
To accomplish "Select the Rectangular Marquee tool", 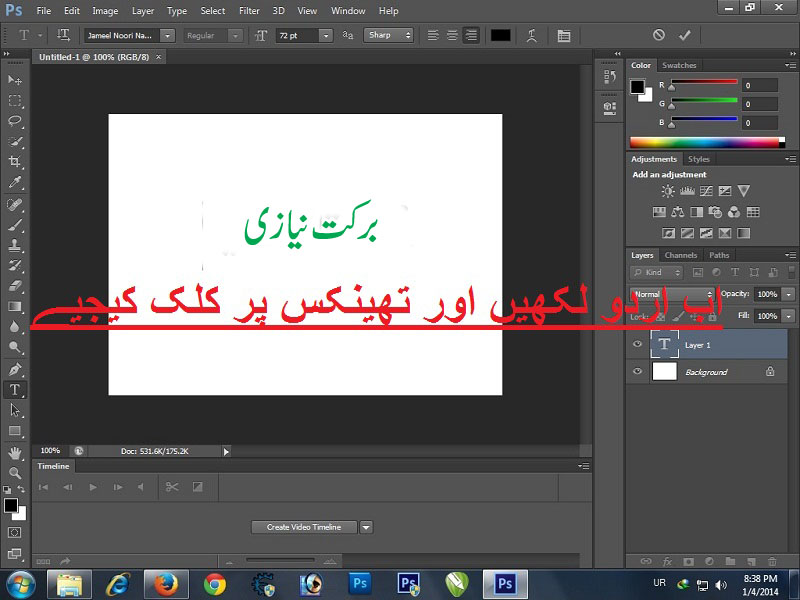I will point(15,101).
